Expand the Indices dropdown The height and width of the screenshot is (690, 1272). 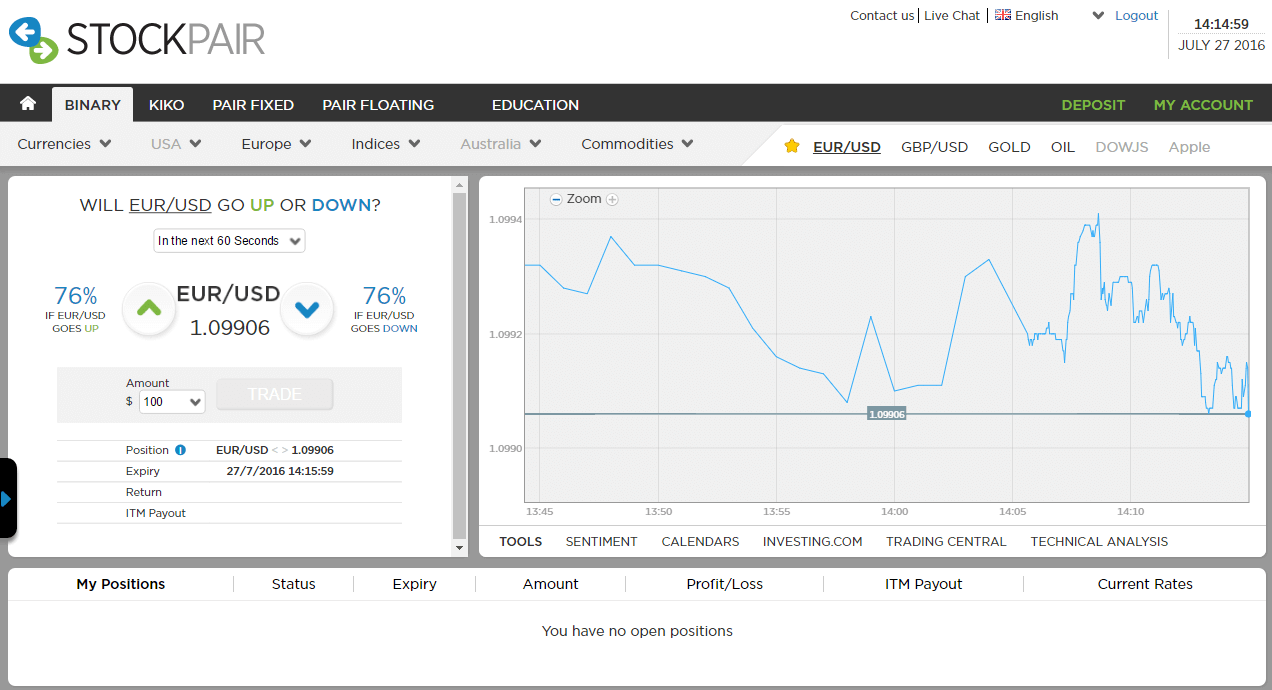(x=386, y=144)
